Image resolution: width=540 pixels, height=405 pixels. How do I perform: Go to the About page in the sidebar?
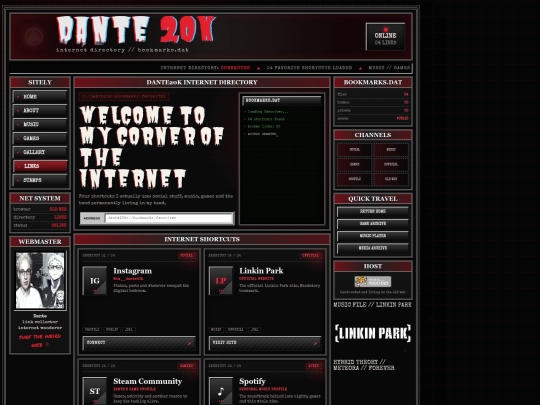40,111
